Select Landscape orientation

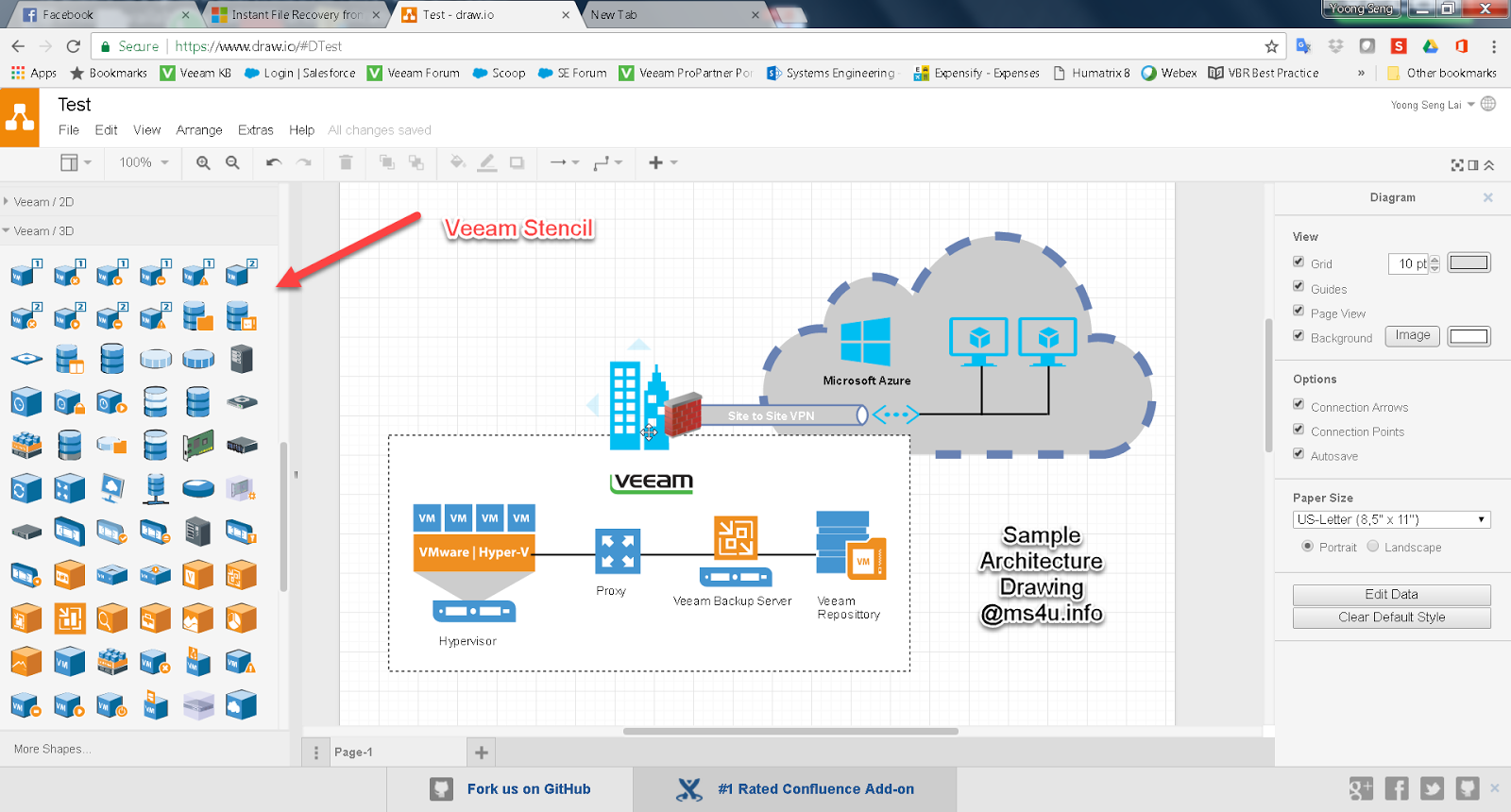click(x=1373, y=546)
